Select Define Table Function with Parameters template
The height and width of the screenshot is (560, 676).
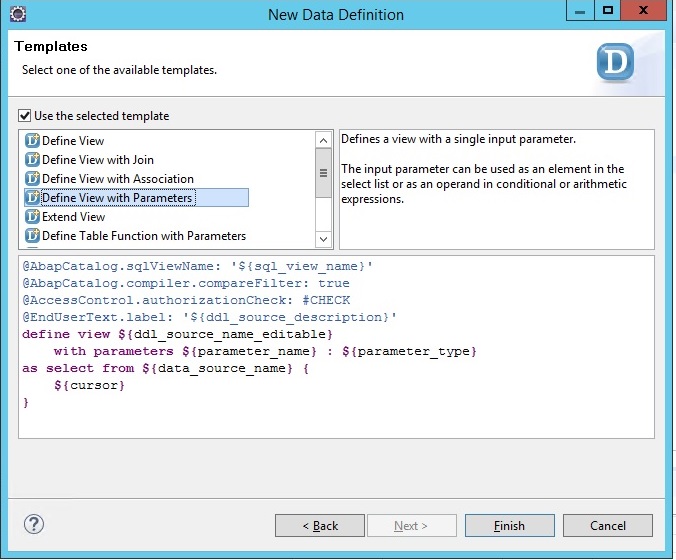(144, 235)
